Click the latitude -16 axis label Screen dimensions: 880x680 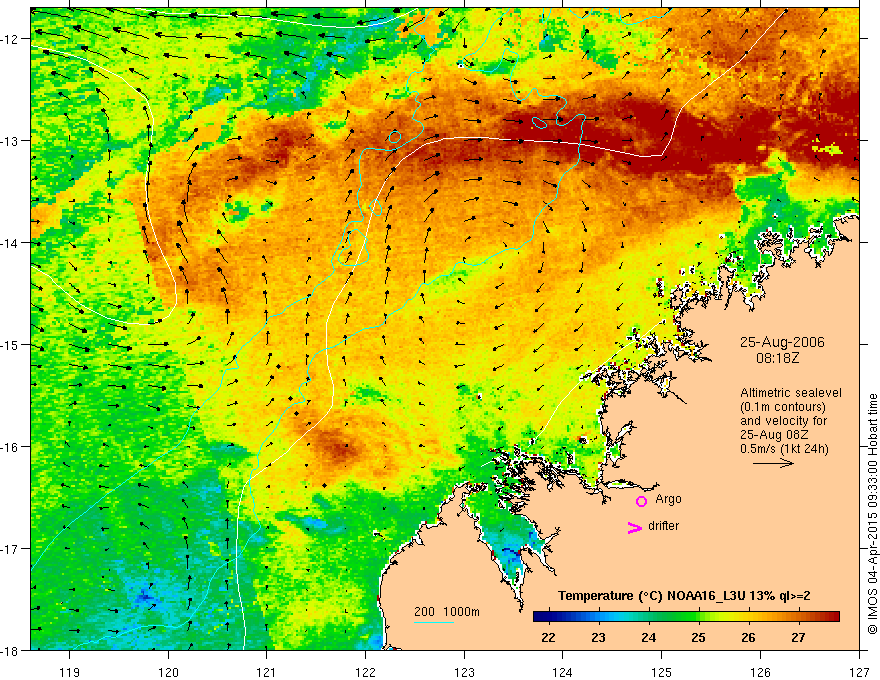click(11, 447)
